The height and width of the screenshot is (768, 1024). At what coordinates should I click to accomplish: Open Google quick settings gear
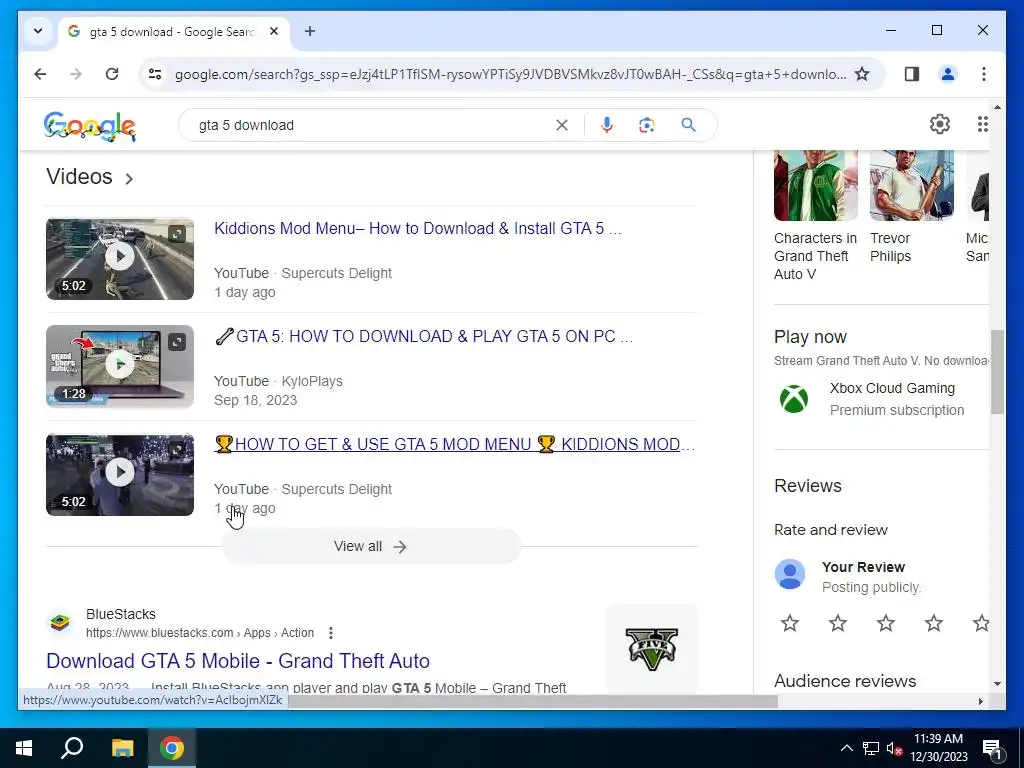tap(940, 124)
